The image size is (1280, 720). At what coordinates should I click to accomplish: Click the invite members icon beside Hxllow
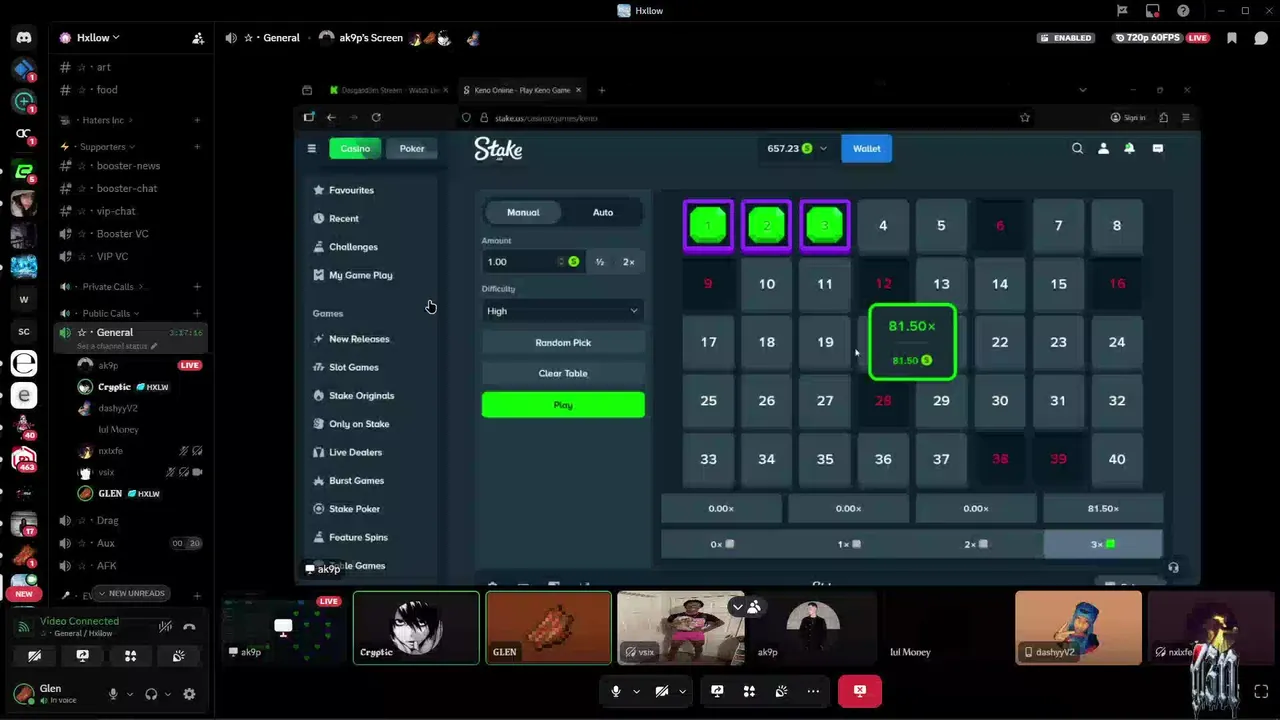198,38
